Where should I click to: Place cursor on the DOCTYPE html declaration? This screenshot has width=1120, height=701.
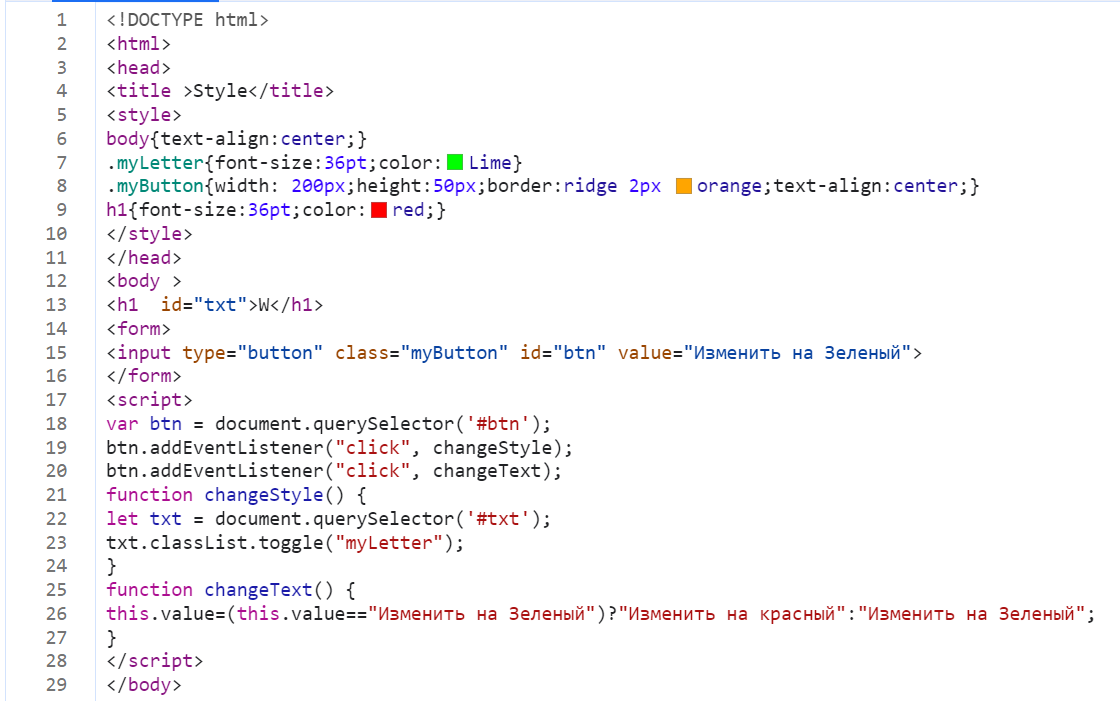point(187,20)
